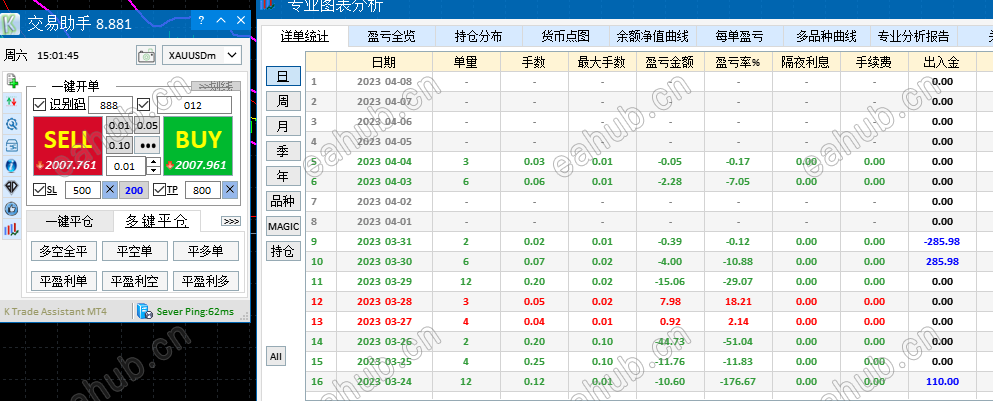Click the 多空全平 button
The height and width of the screenshot is (401, 993).
click(63, 251)
